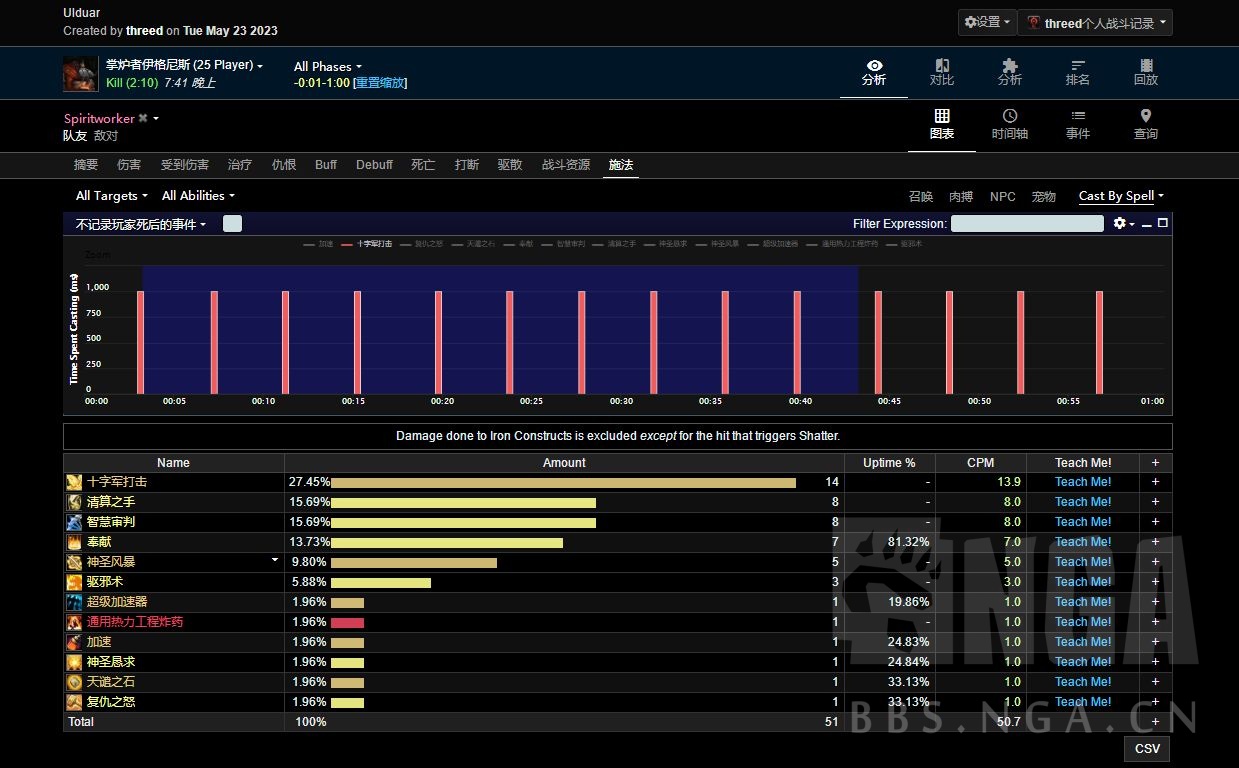Select the Debuff tab
1239x768 pixels.
click(374, 165)
